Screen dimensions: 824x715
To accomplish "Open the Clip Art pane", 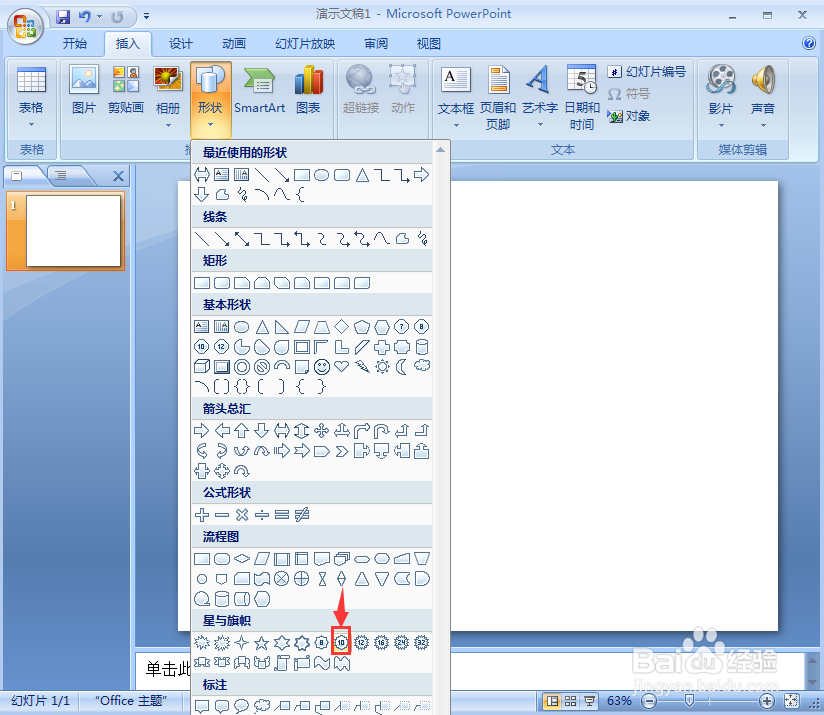I will click(126, 89).
